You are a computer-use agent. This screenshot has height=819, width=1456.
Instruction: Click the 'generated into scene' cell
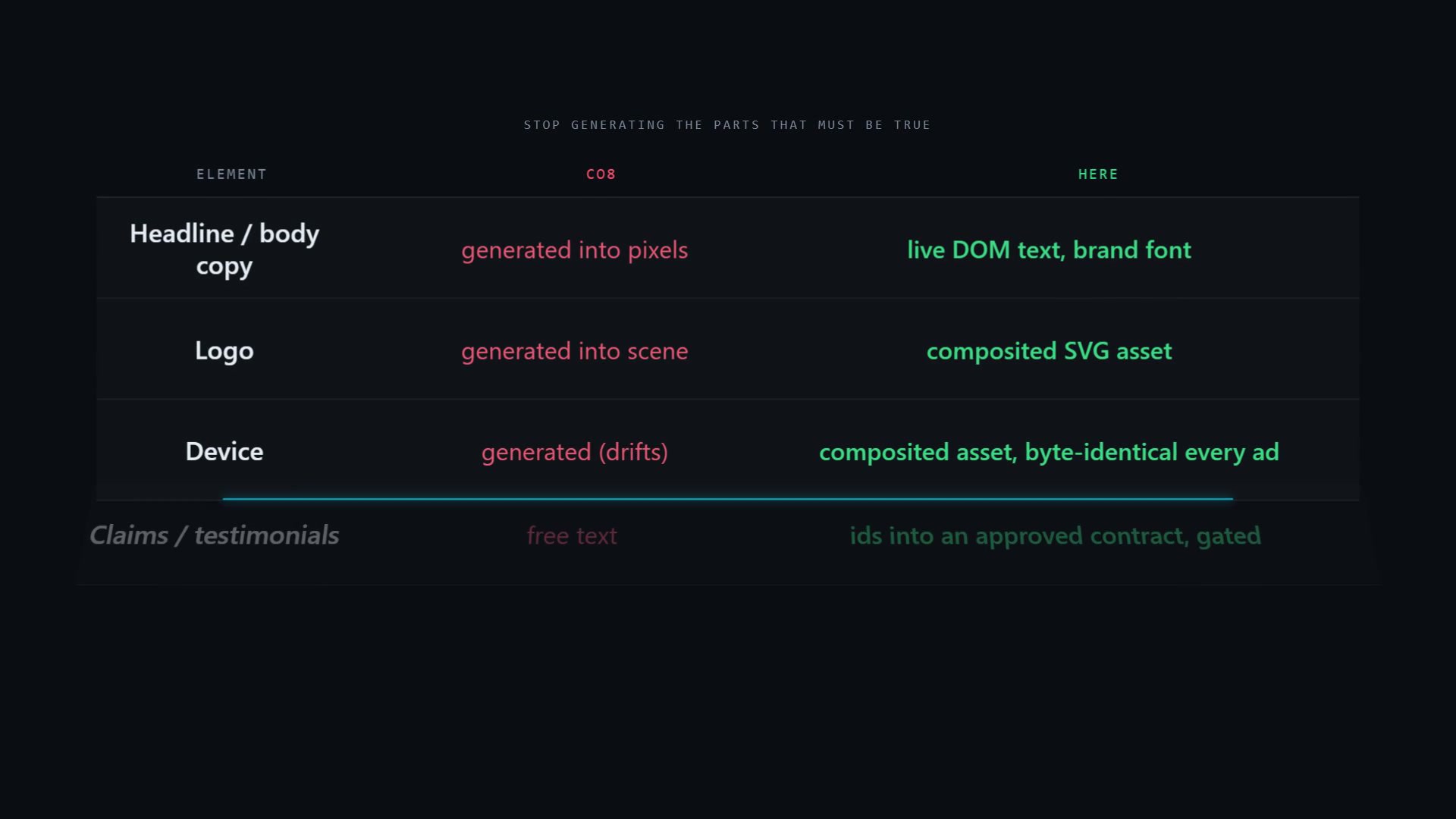click(575, 351)
